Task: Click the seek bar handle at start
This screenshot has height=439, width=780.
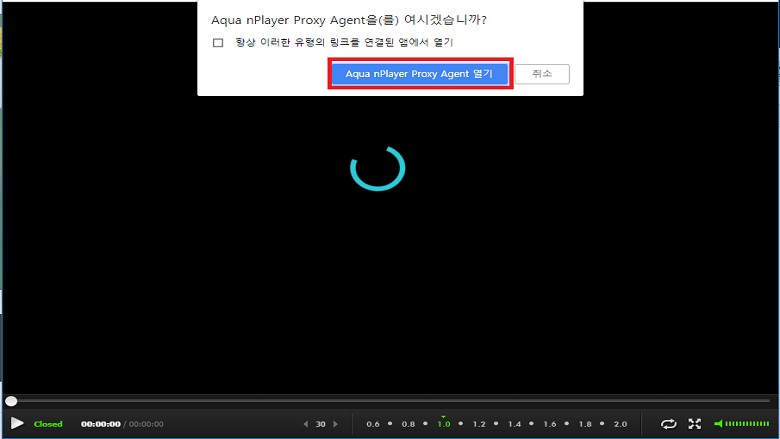Action: pyautogui.click(x=11, y=401)
